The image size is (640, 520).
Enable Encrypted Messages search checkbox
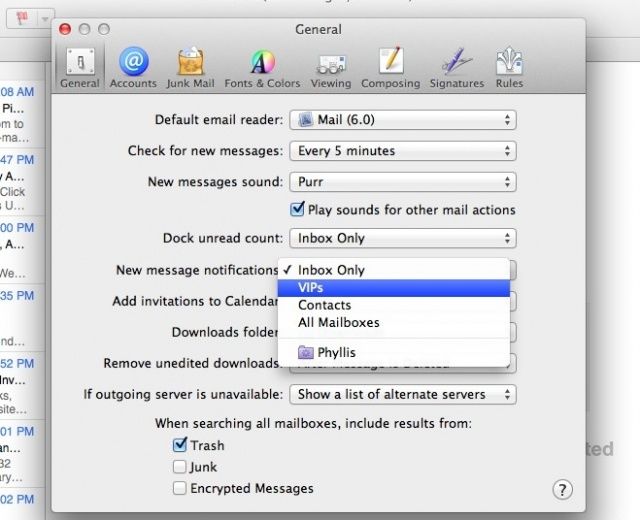click(x=180, y=488)
